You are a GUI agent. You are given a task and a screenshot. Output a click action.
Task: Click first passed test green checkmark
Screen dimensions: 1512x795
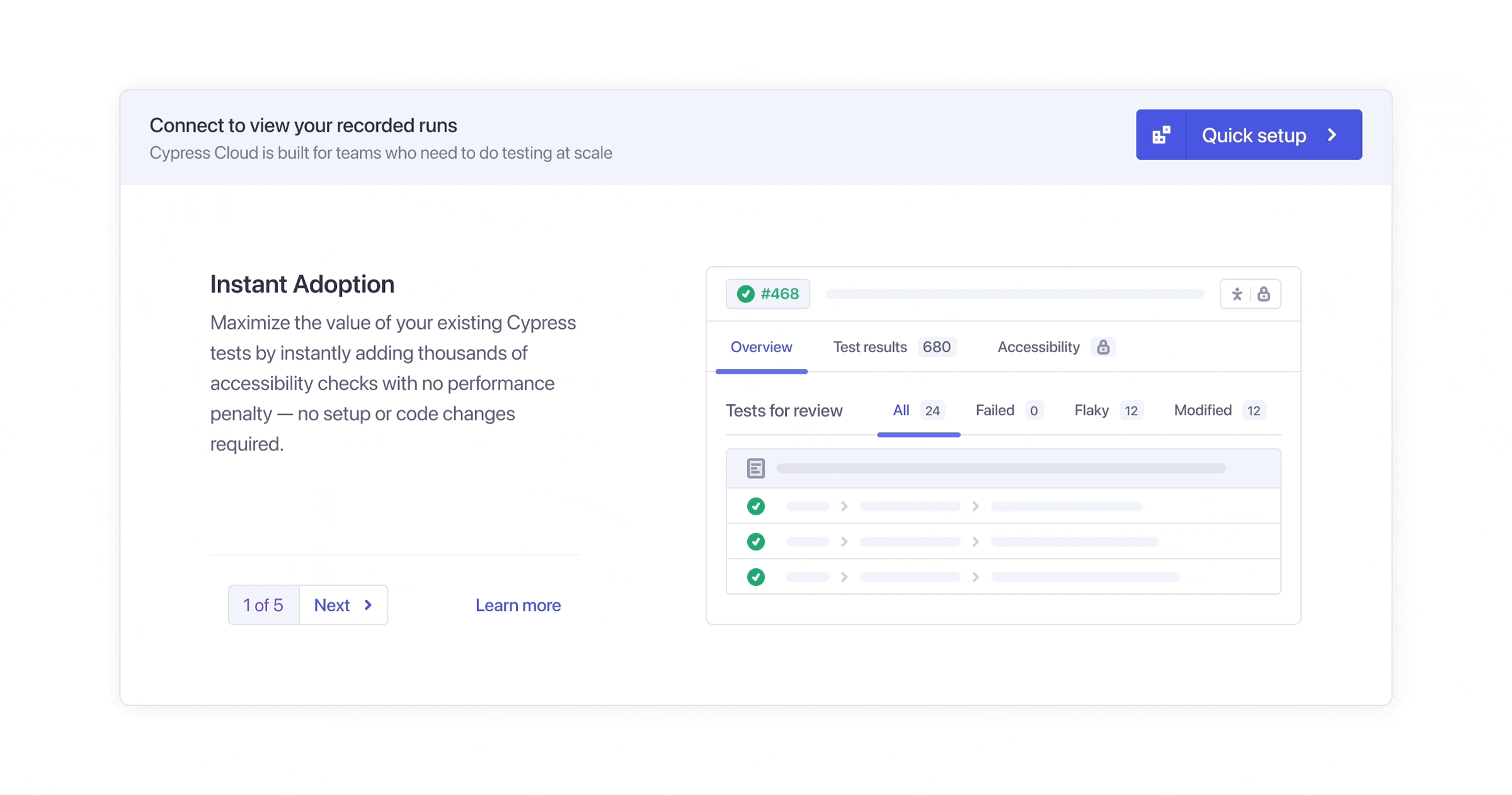[x=755, y=506]
